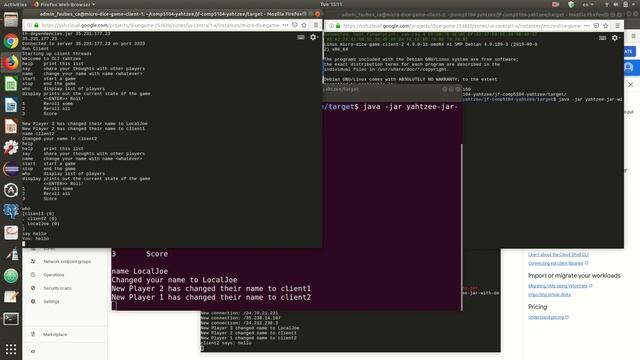Open page actions dots in left Firefox window

(285, 25)
